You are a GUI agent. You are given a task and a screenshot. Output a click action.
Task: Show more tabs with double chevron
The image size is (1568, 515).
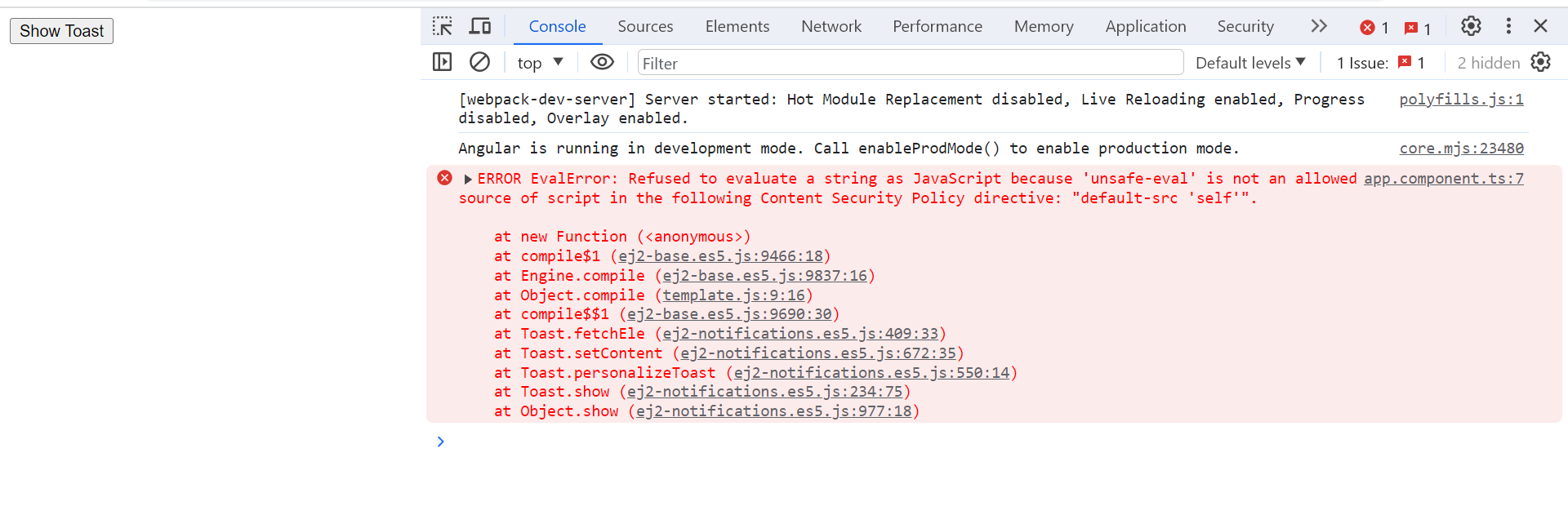[1319, 26]
